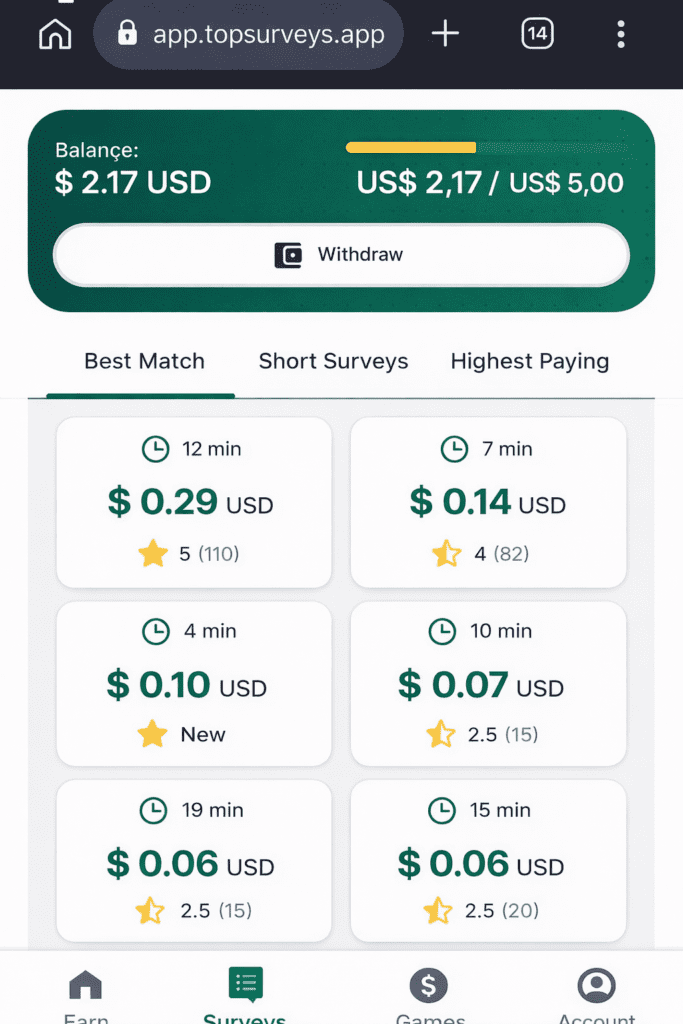Tap the Surveys list icon
Image resolution: width=683 pixels, height=1024 pixels.
(245, 984)
